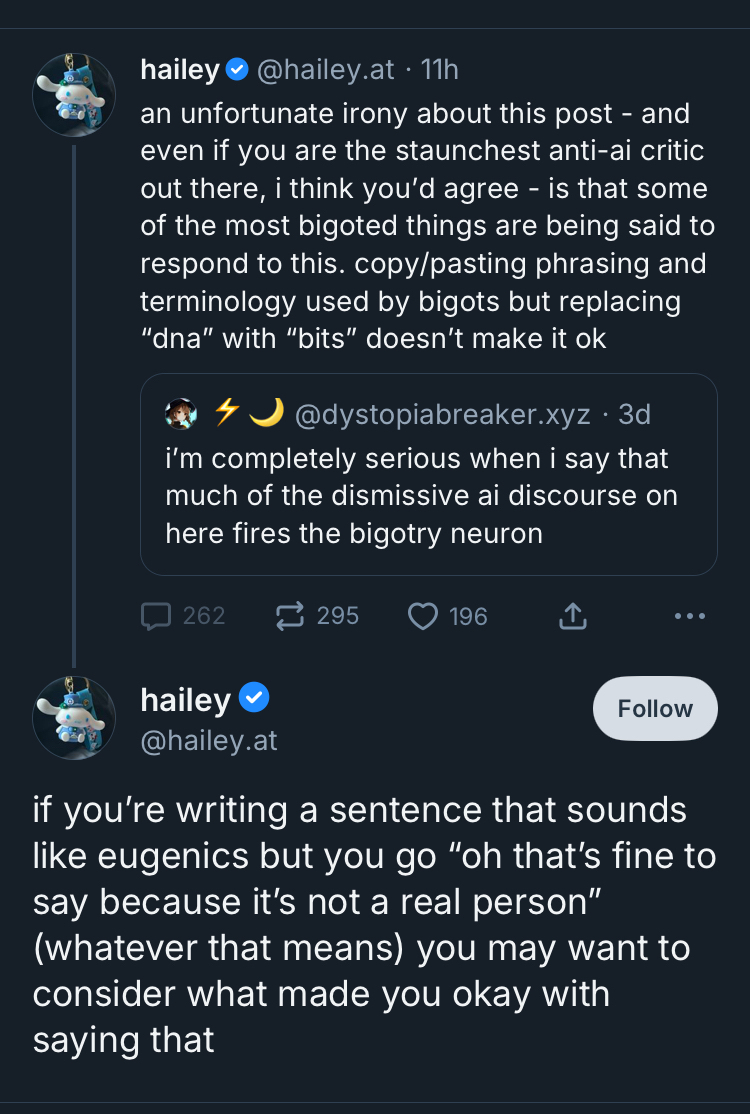This screenshot has height=1114, width=750.
Task: Click the reply icon with 262 replies
Action: (156, 616)
